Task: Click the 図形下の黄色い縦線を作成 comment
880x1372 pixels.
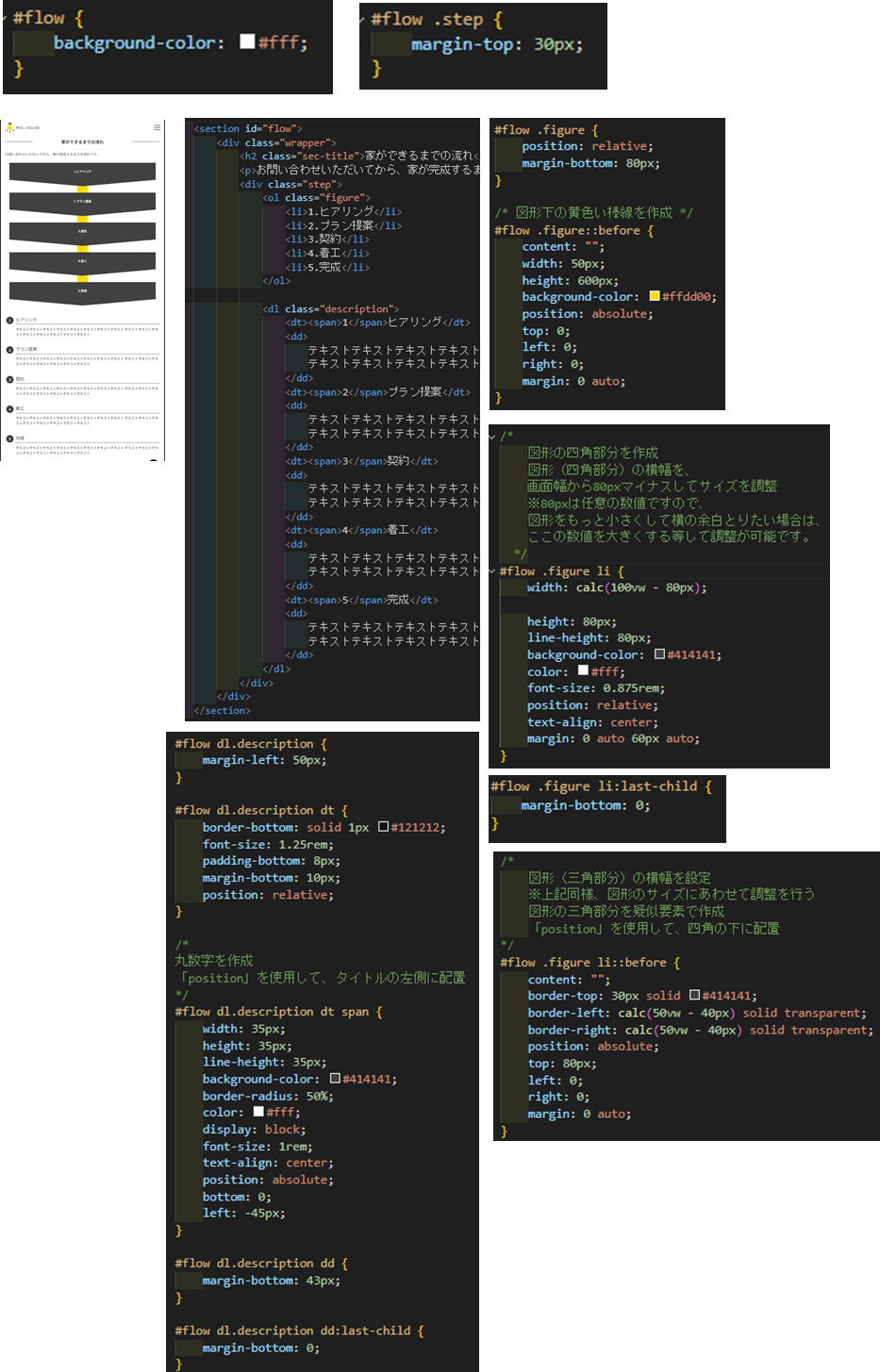Action: (593, 213)
